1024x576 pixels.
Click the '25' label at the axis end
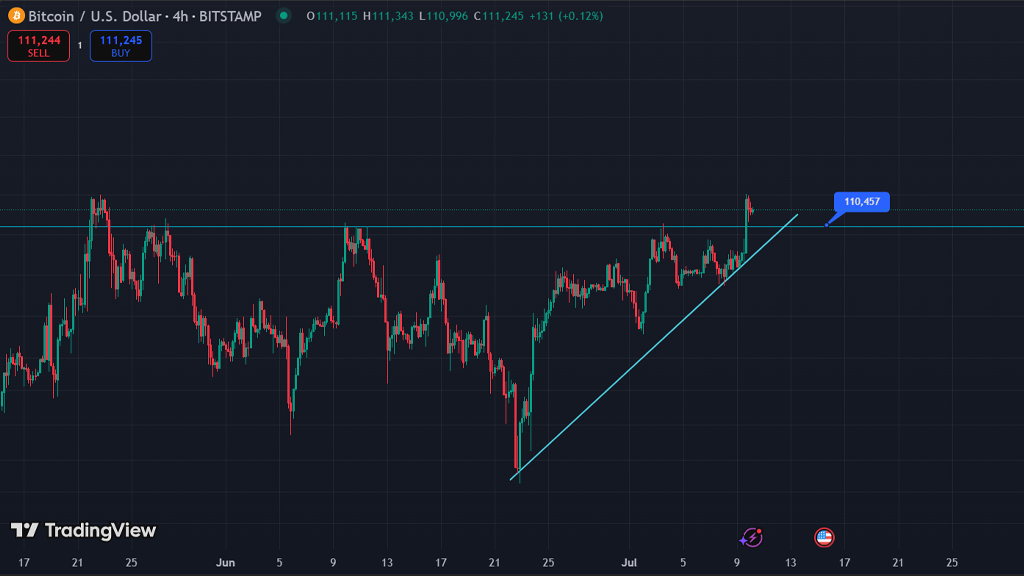point(952,562)
